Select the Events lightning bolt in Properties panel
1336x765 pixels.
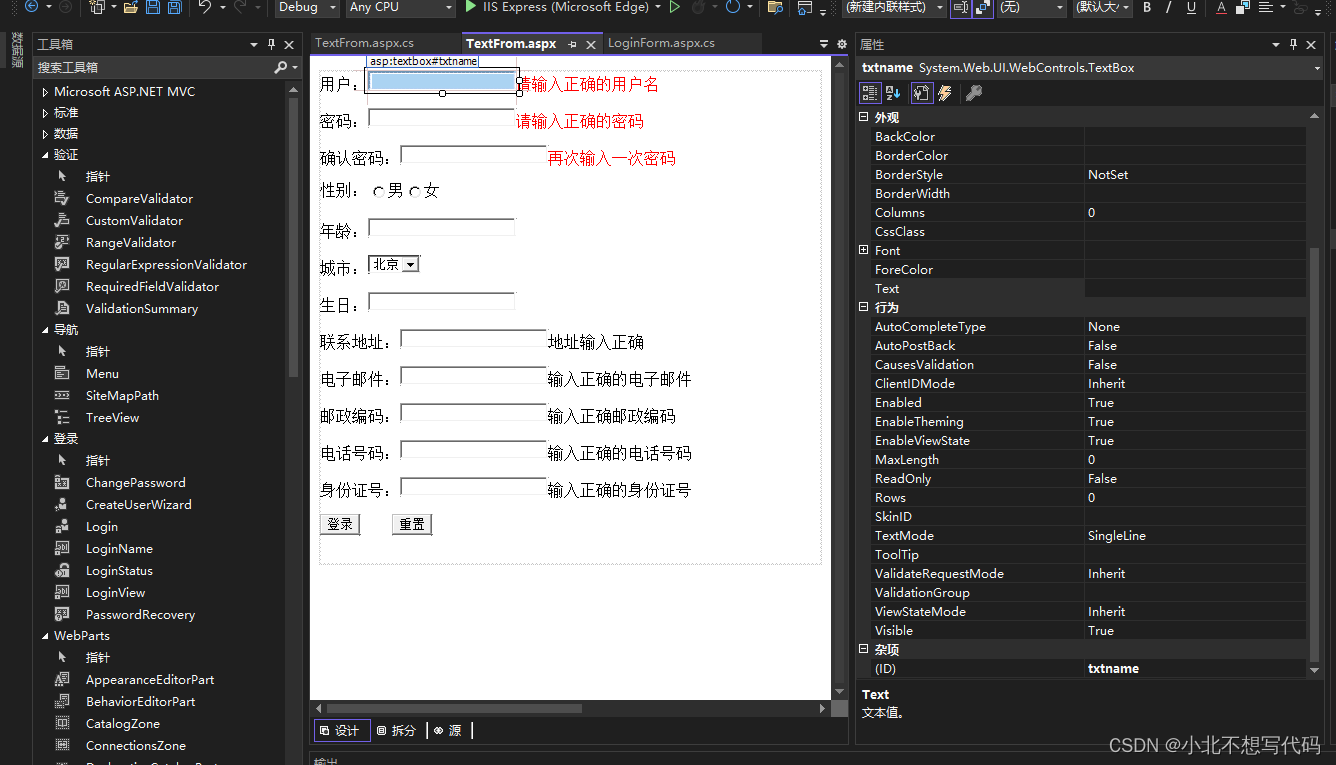[944, 92]
